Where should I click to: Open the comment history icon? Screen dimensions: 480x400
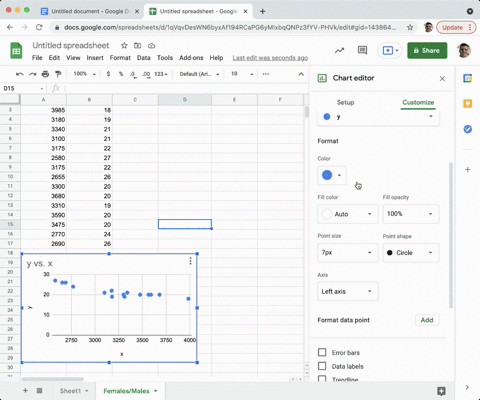pyautogui.click(x=362, y=50)
